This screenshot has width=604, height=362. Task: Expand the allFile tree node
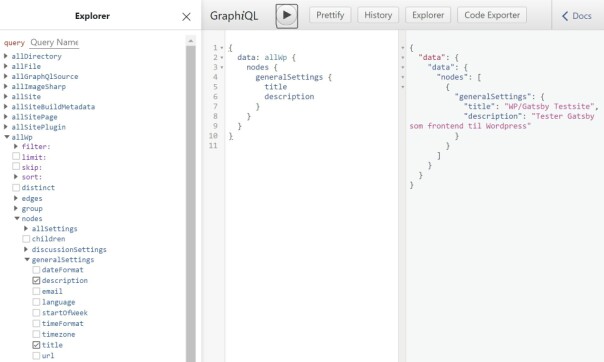[6, 66]
